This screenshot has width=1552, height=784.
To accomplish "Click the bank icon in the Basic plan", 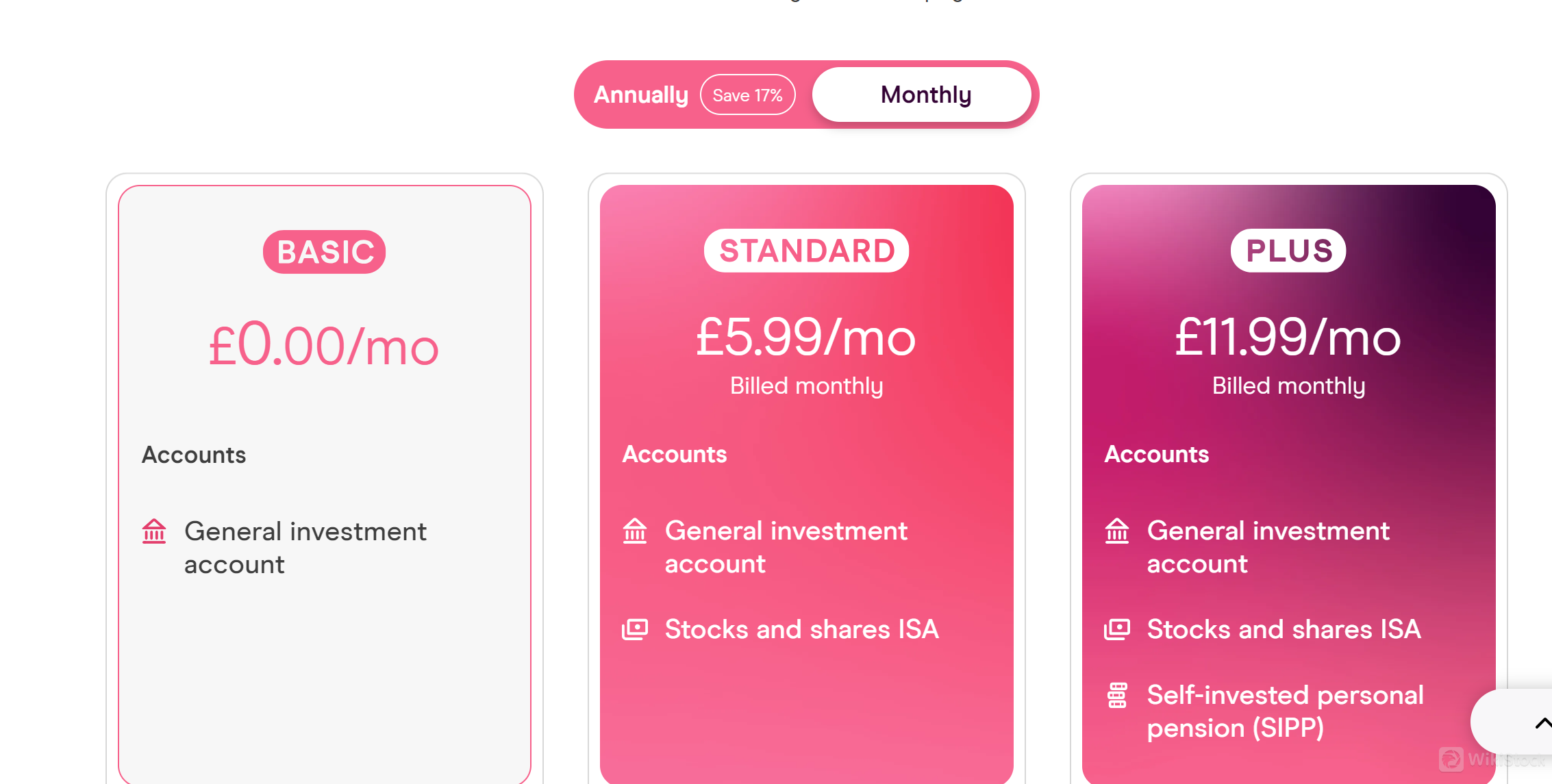I will pos(154,531).
